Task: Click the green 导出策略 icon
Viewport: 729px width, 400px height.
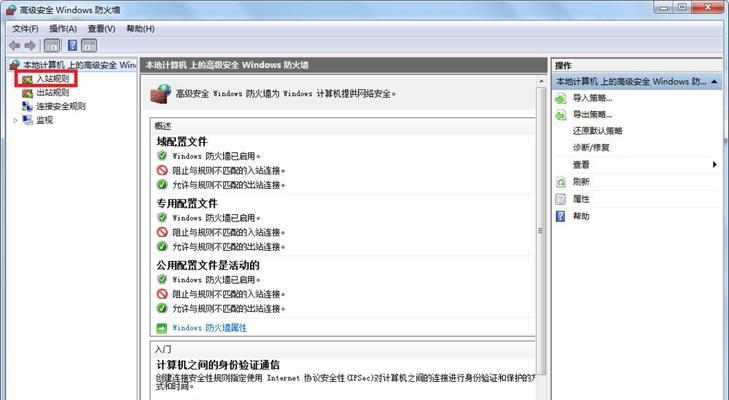Action: coord(561,114)
